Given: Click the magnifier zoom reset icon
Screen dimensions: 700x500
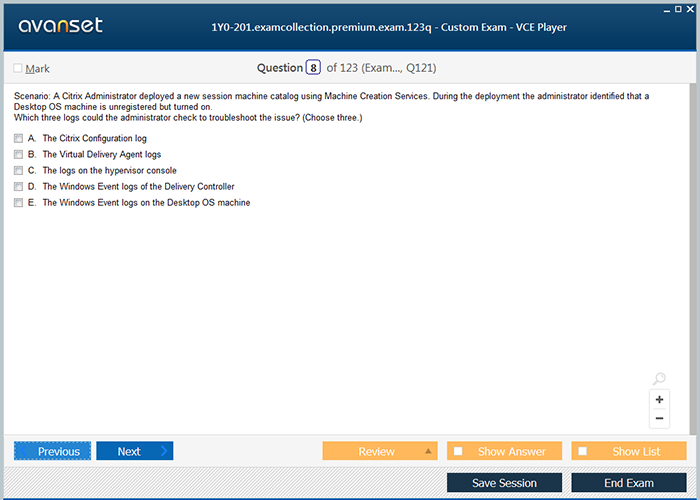Looking at the screenshot, I should tap(659, 379).
